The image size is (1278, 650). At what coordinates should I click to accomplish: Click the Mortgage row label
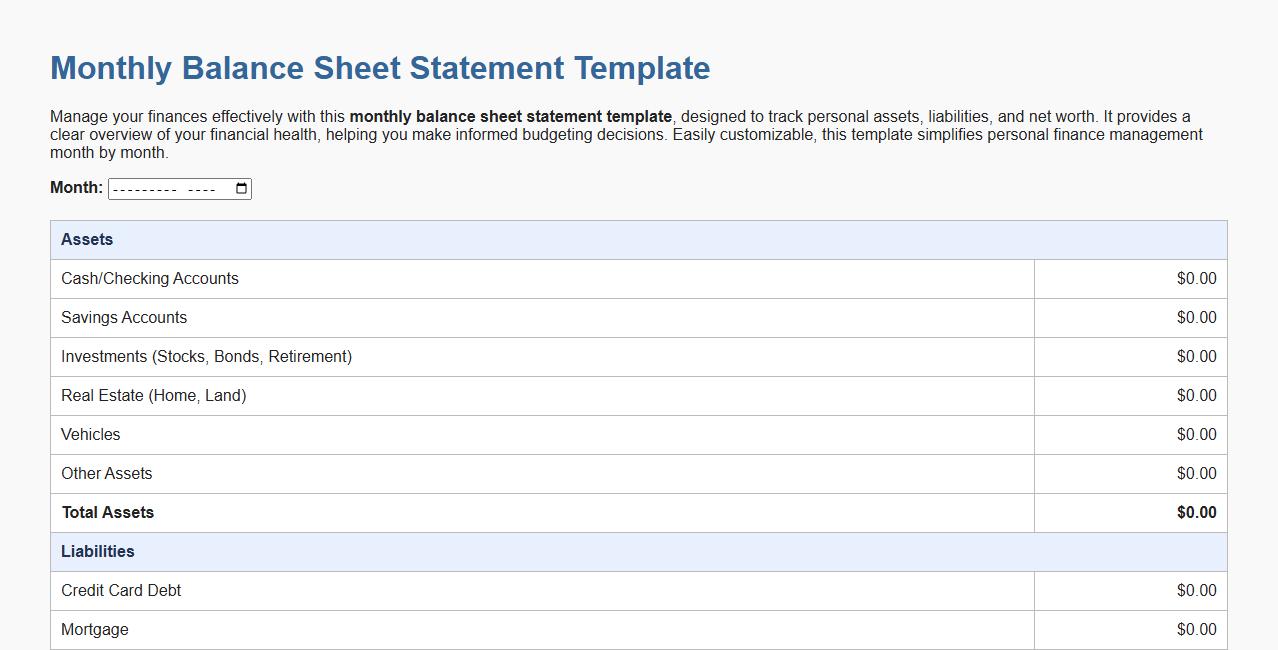(x=94, y=629)
